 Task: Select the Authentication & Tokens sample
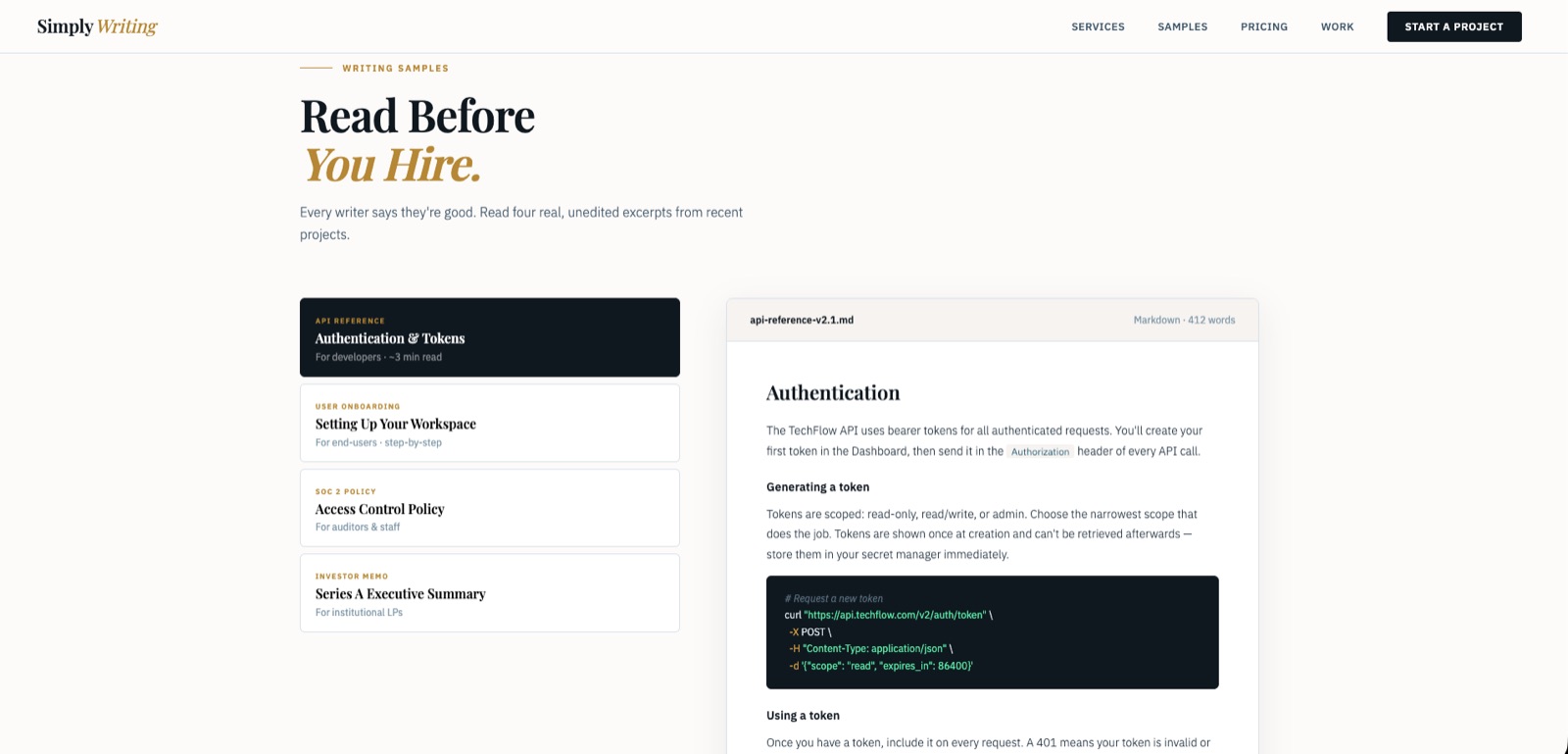click(x=490, y=337)
